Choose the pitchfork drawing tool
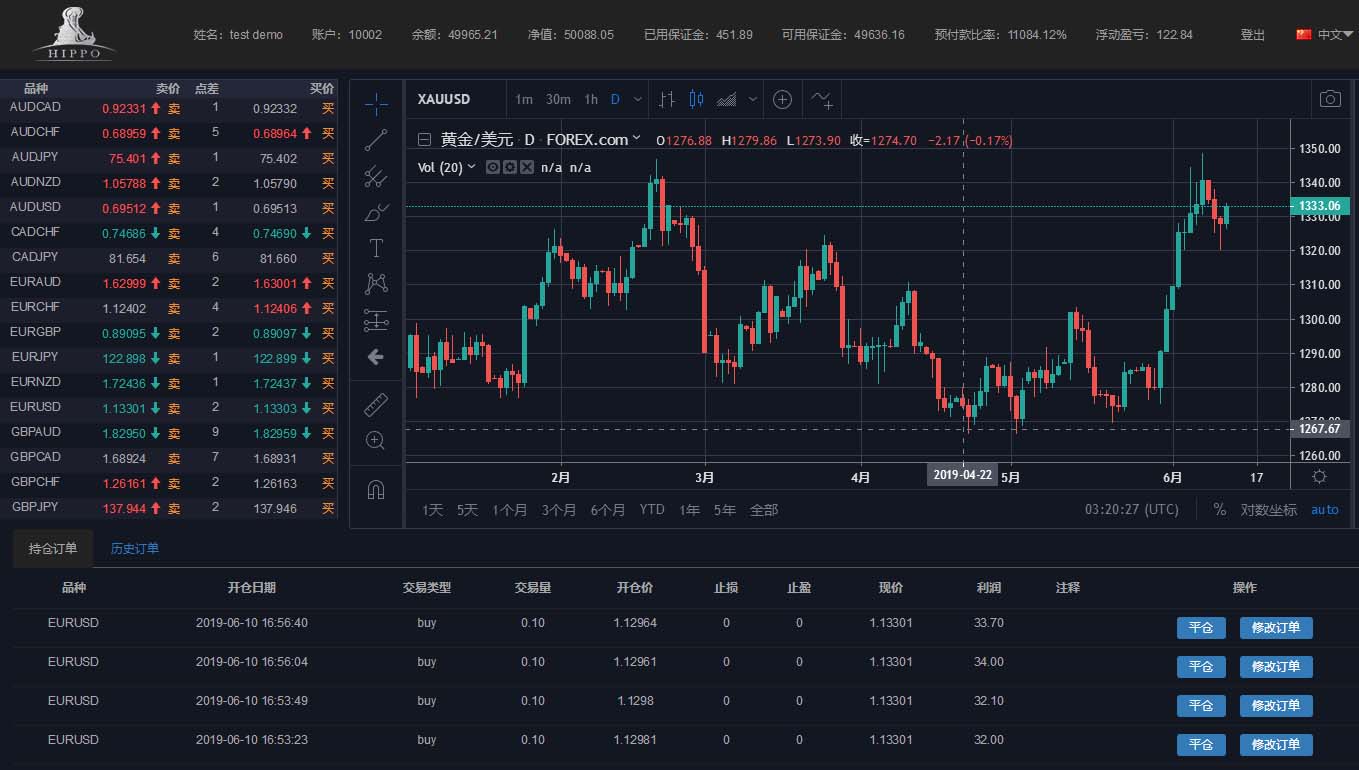Image resolution: width=1359 pixels, height=770 pixels. tap(376, 177)
